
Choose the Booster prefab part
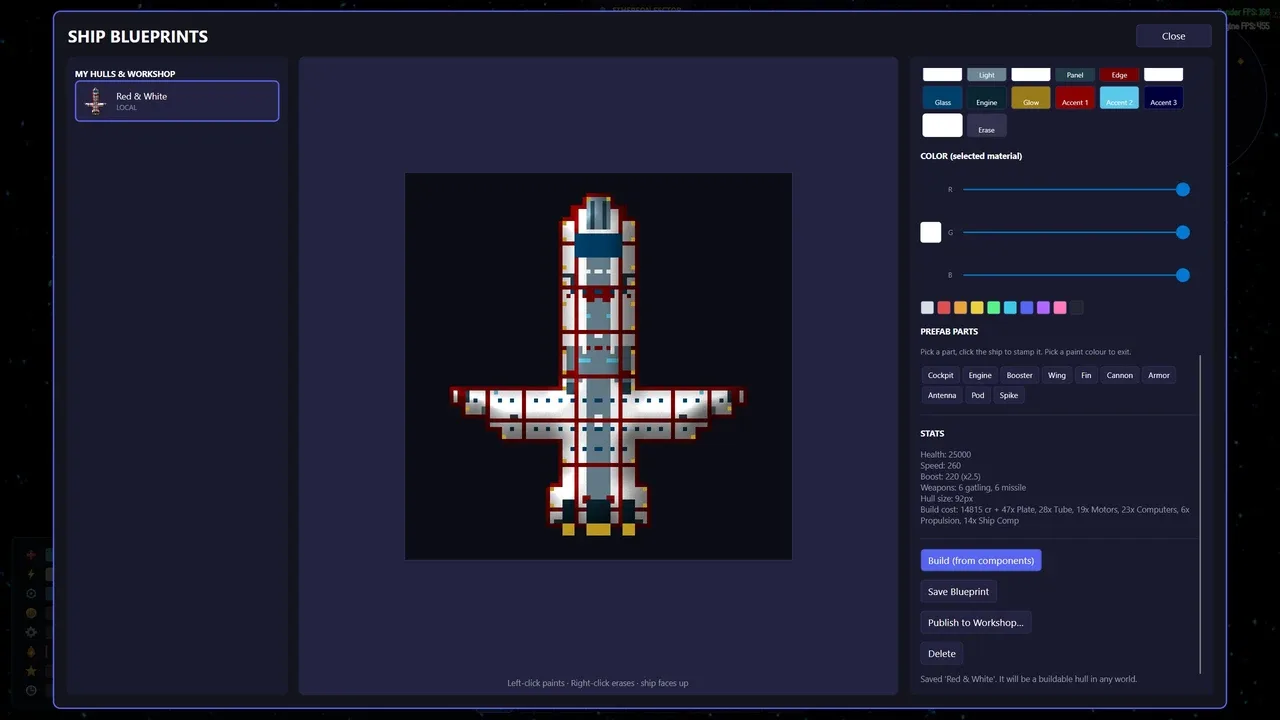[x=1019, y=375]
